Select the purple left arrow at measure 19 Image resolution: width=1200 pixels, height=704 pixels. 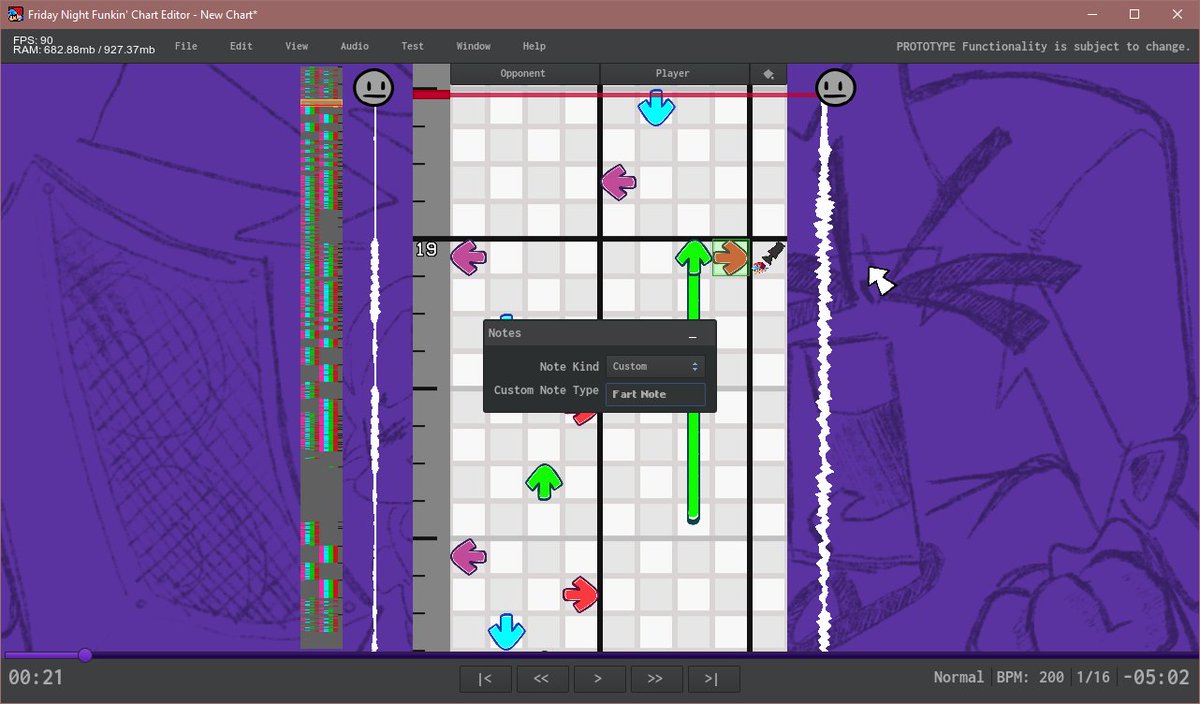(x=468, y=258)
